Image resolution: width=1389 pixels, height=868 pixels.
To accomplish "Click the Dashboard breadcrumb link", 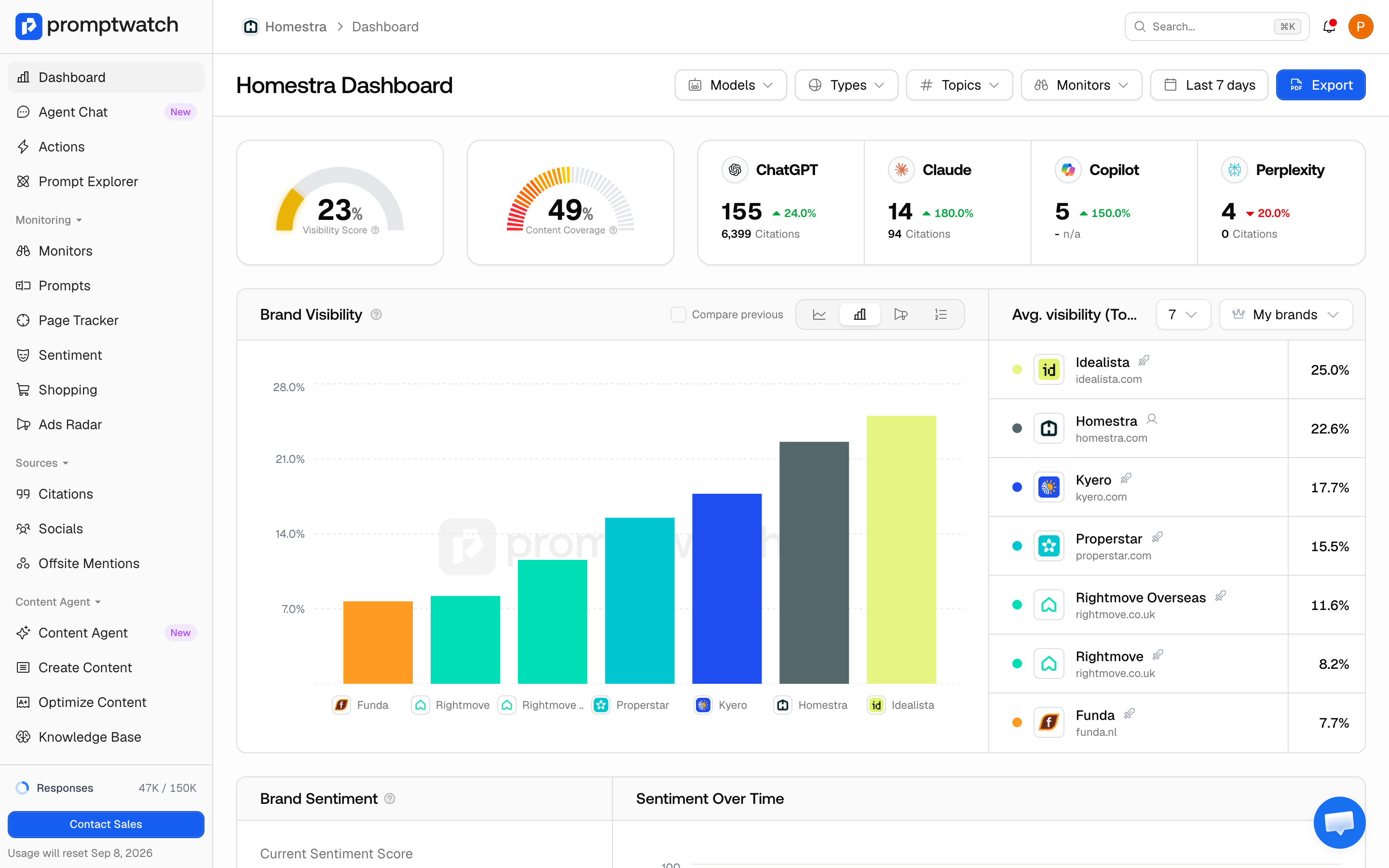I will click(x=385, y=27).
